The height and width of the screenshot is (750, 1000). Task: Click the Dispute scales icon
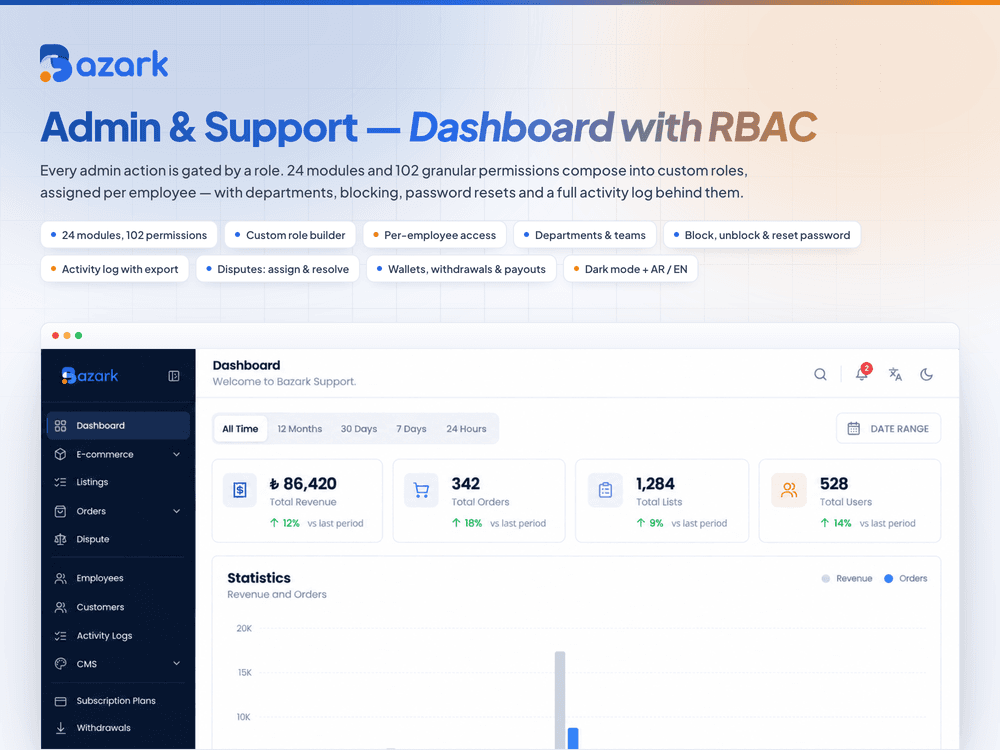pyautogui.click(x=61, y=540)
